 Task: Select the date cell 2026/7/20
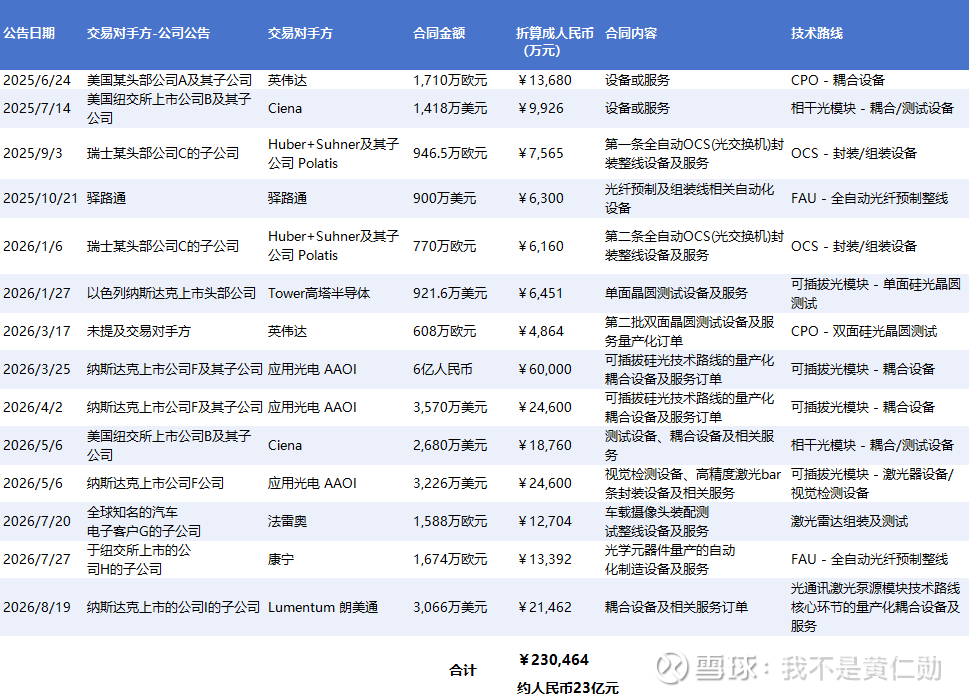click(37, 522)
